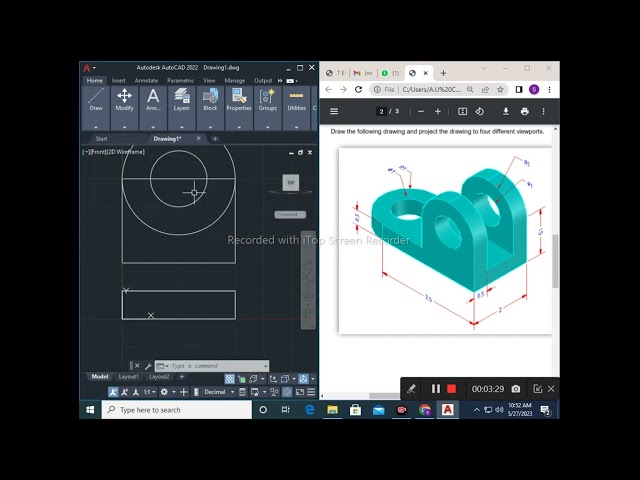Bookmark this page with the star icon
This screenshot has width=640, height=480.
(500, 89)
